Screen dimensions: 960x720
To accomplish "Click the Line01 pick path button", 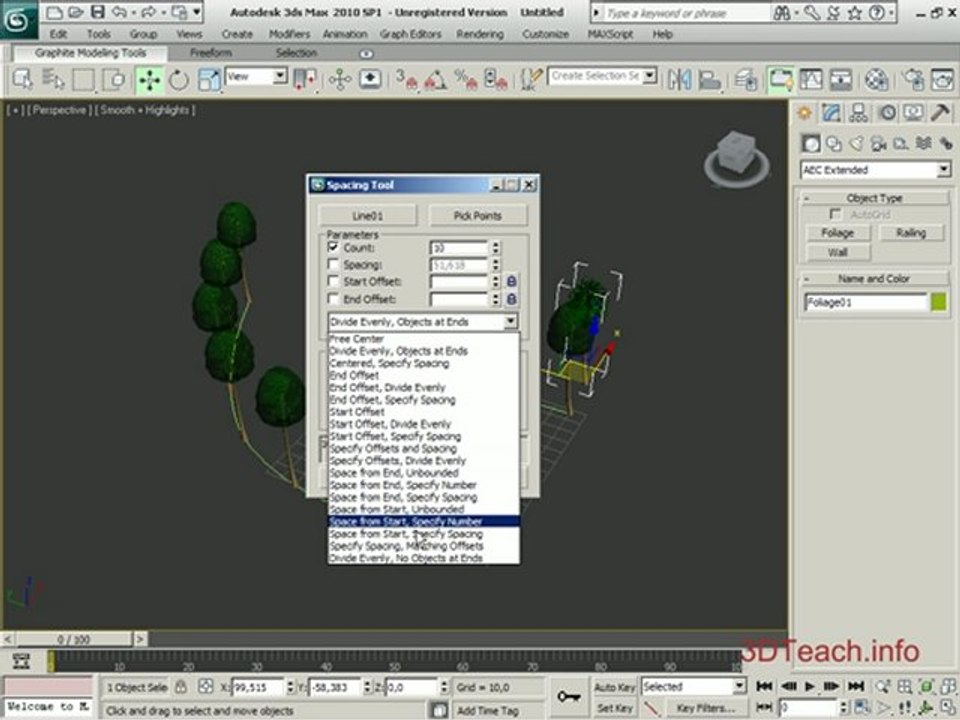I will pos(367,216).
